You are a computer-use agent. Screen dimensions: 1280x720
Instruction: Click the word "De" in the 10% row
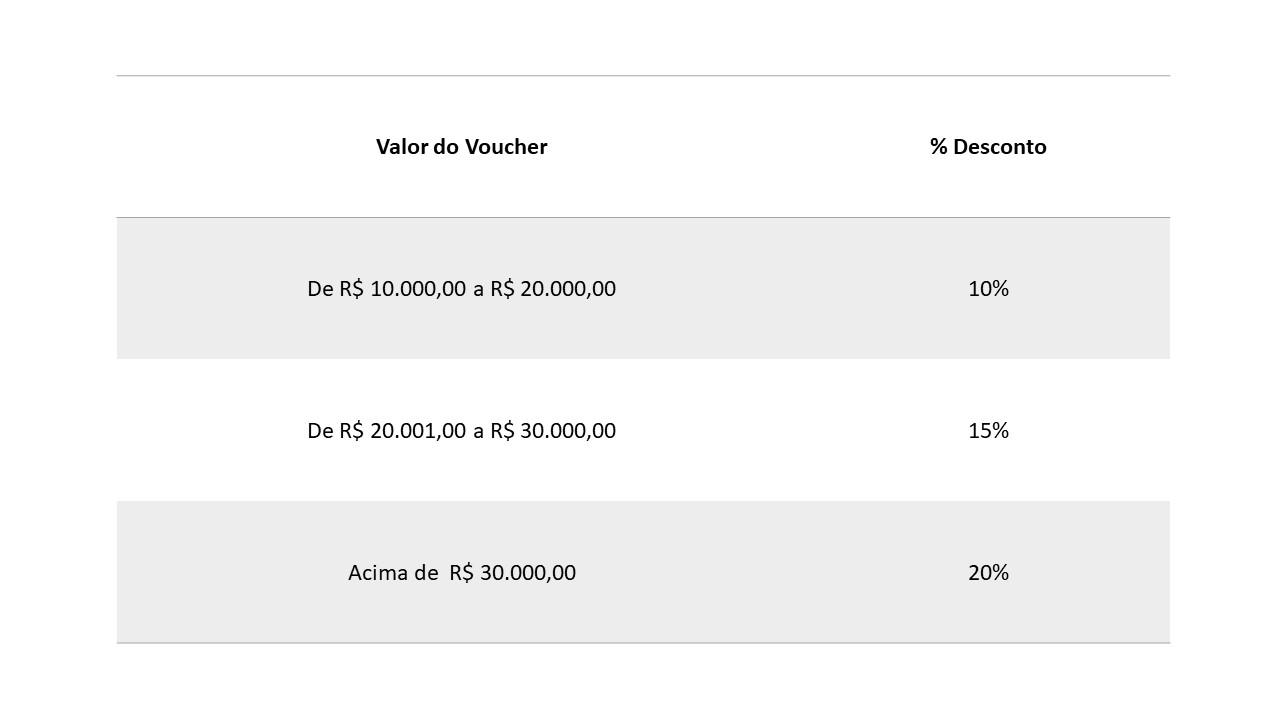[x=320, y=289]
